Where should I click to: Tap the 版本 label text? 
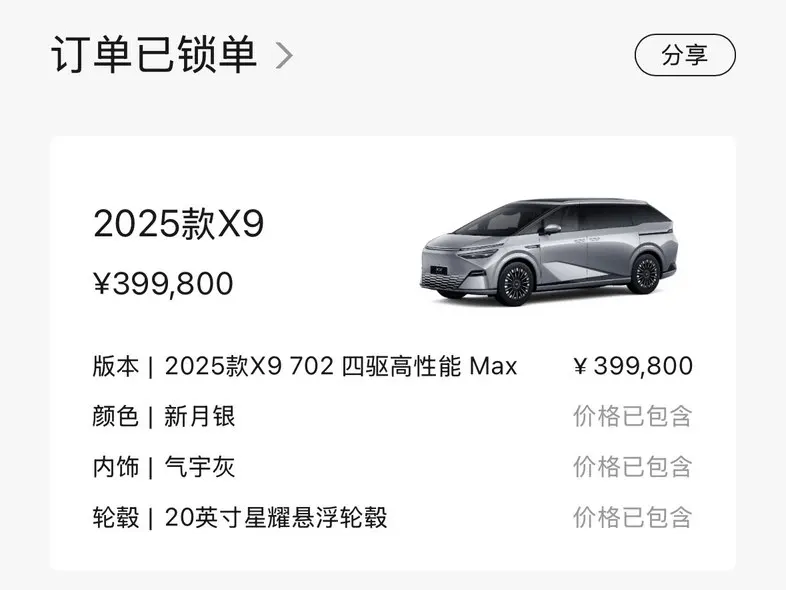click(115, 366)
